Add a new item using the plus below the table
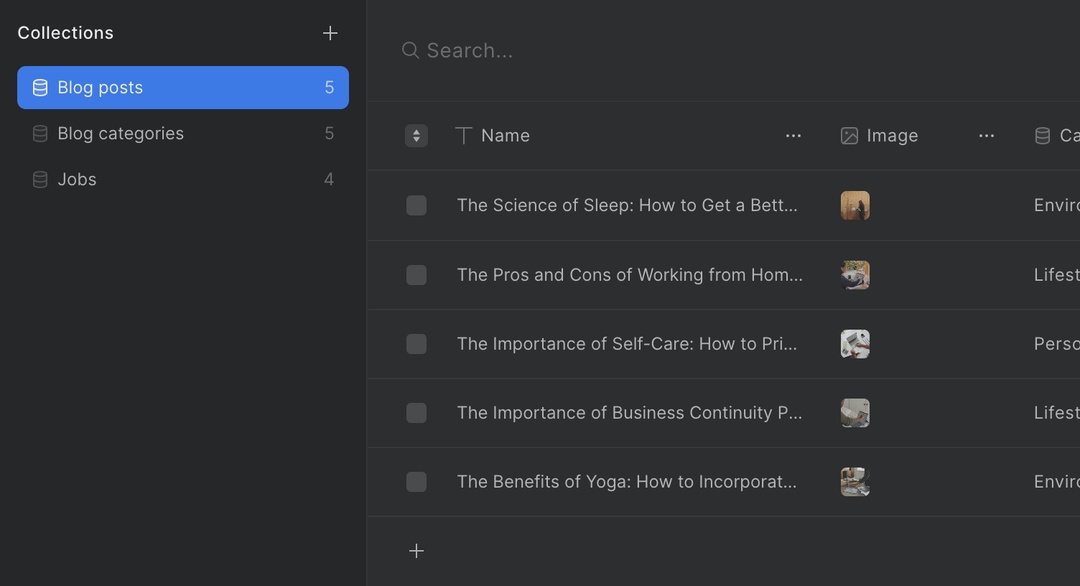This screenshot has height=586, width=1080. click(x=416, y=550)
